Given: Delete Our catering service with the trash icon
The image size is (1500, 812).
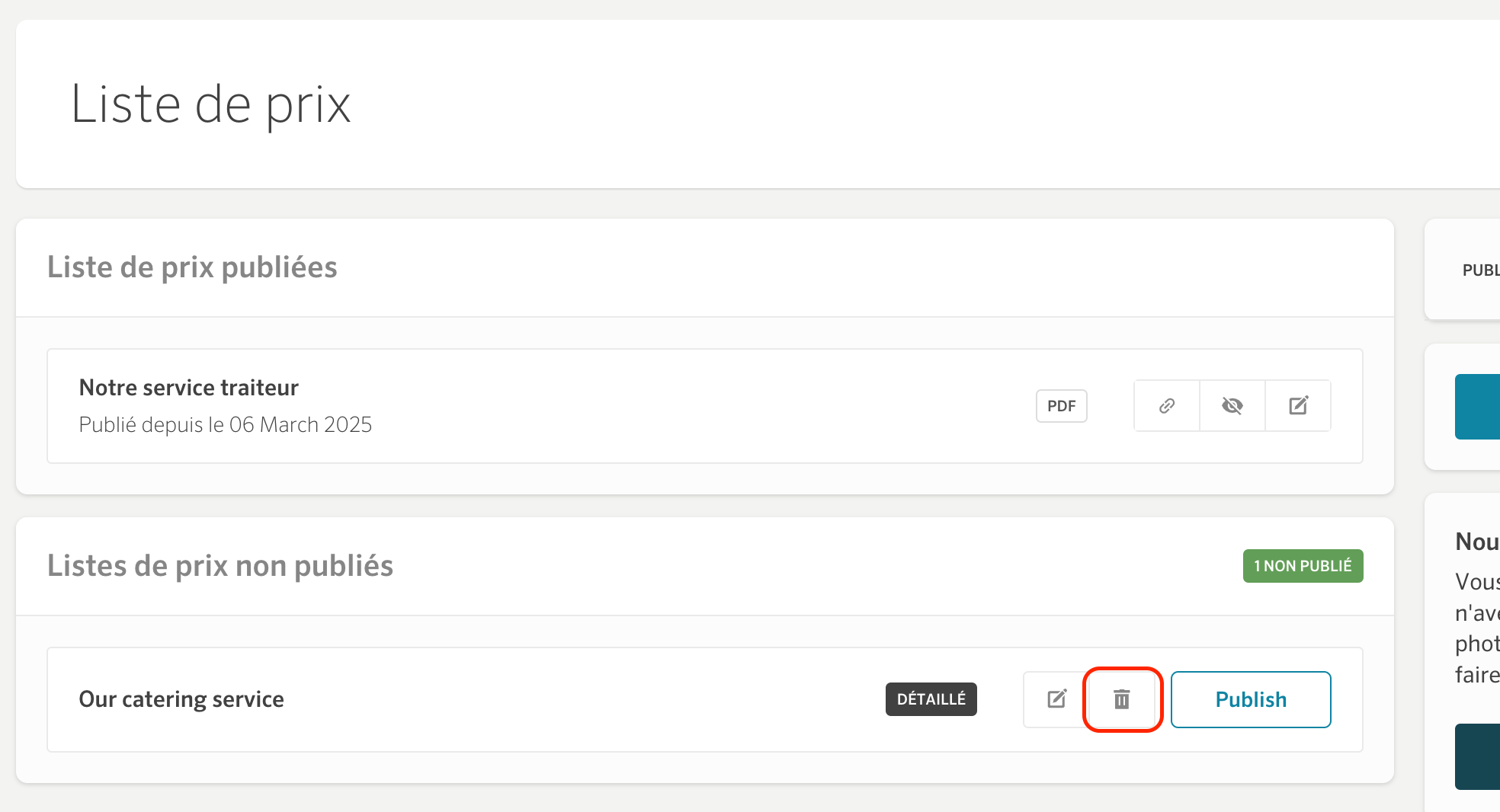Looking at the screenshot, I should [x=1122, y=699].
